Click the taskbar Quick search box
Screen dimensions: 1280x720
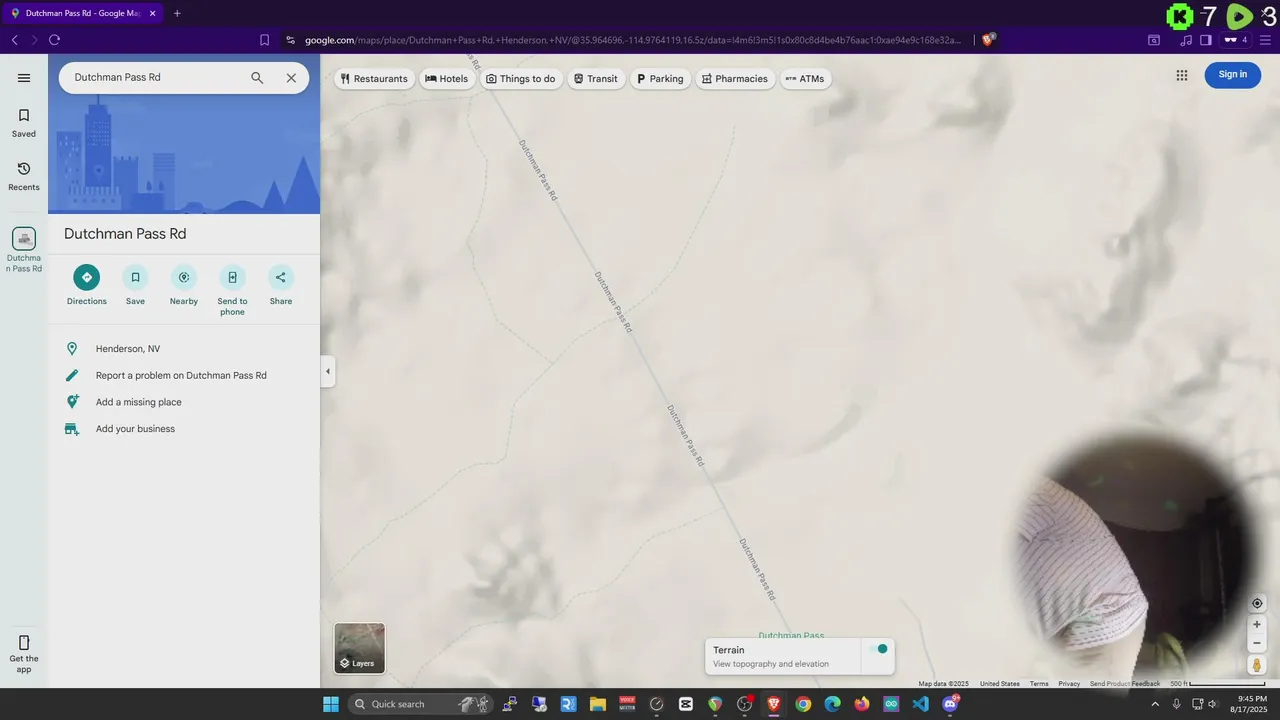(x=422, y=704)
